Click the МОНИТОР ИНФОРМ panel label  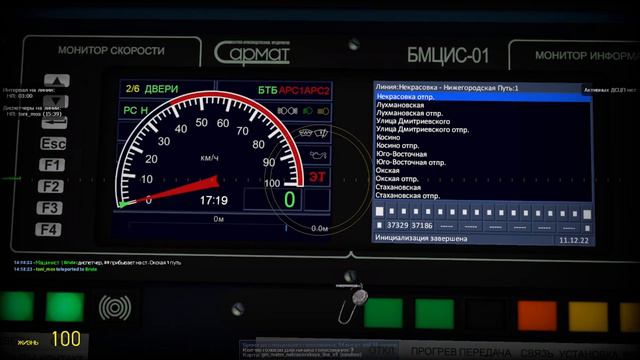(x=587, y=56)
